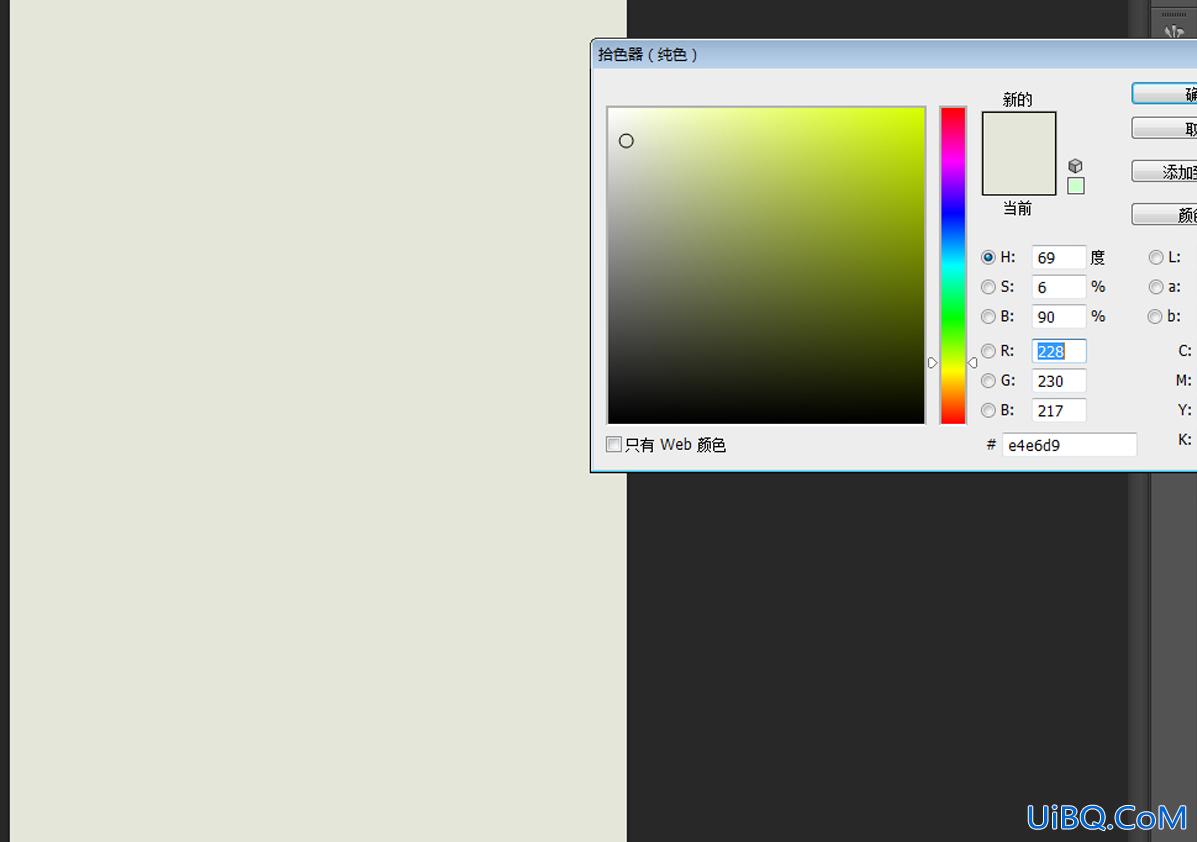
Task: Click the collapsed panel icon at top right
Action: [1173, 31]
